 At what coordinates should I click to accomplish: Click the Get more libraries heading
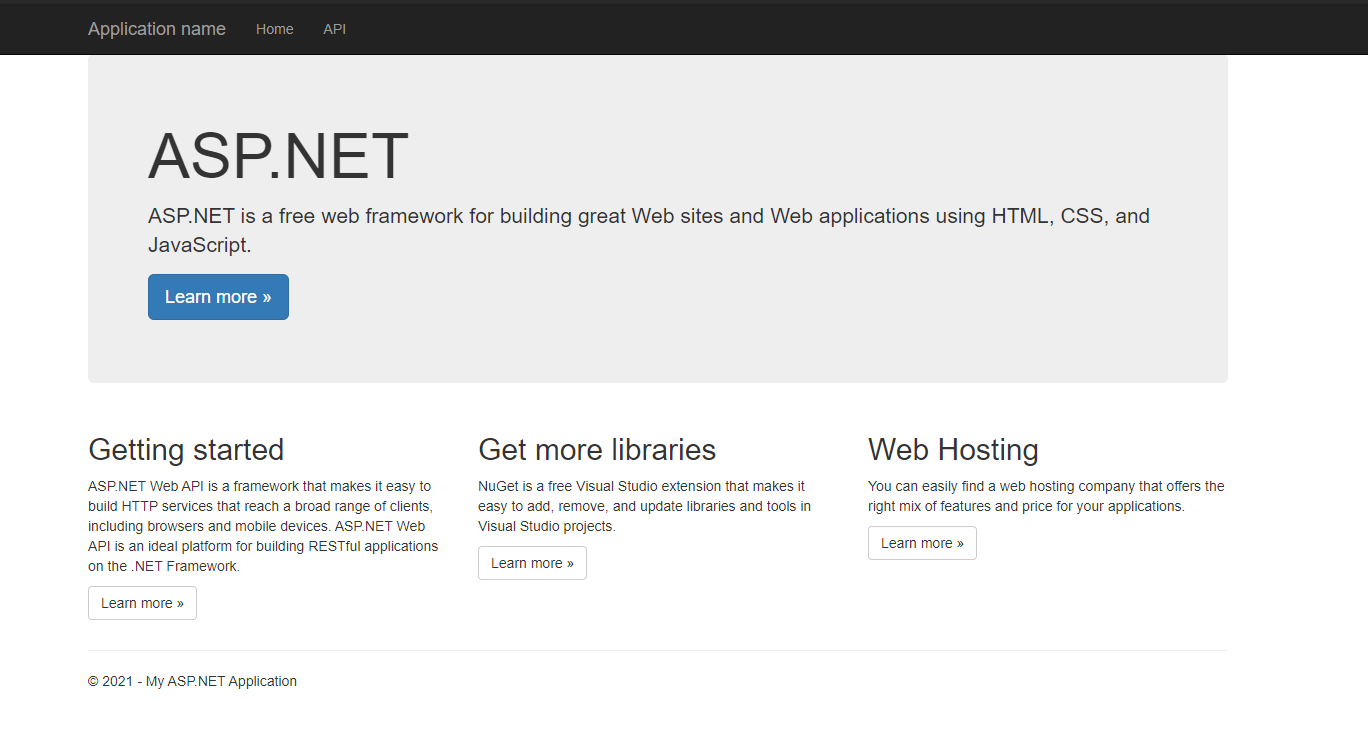tap(597, 450)
